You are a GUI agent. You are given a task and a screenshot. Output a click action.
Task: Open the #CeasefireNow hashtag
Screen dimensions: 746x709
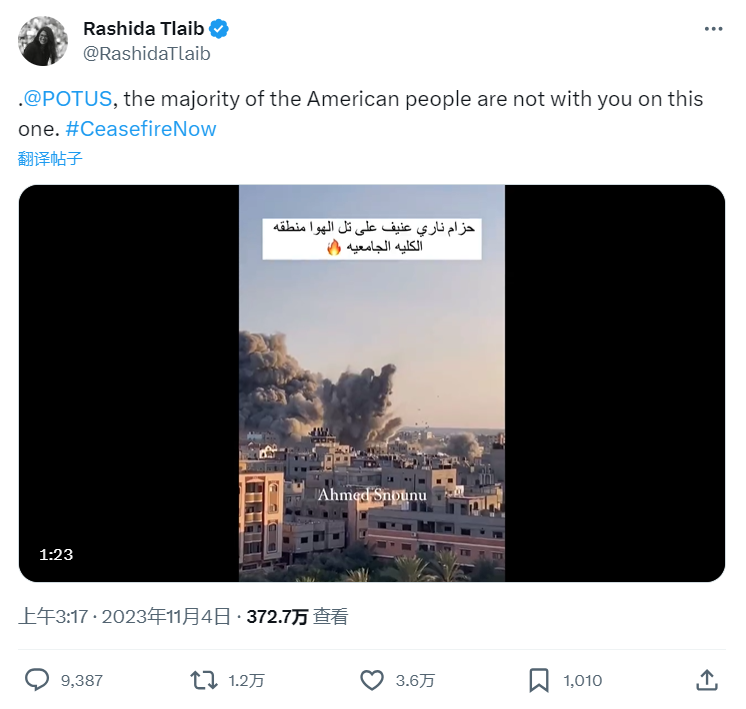pyautogui.click(x=140, y=129)
